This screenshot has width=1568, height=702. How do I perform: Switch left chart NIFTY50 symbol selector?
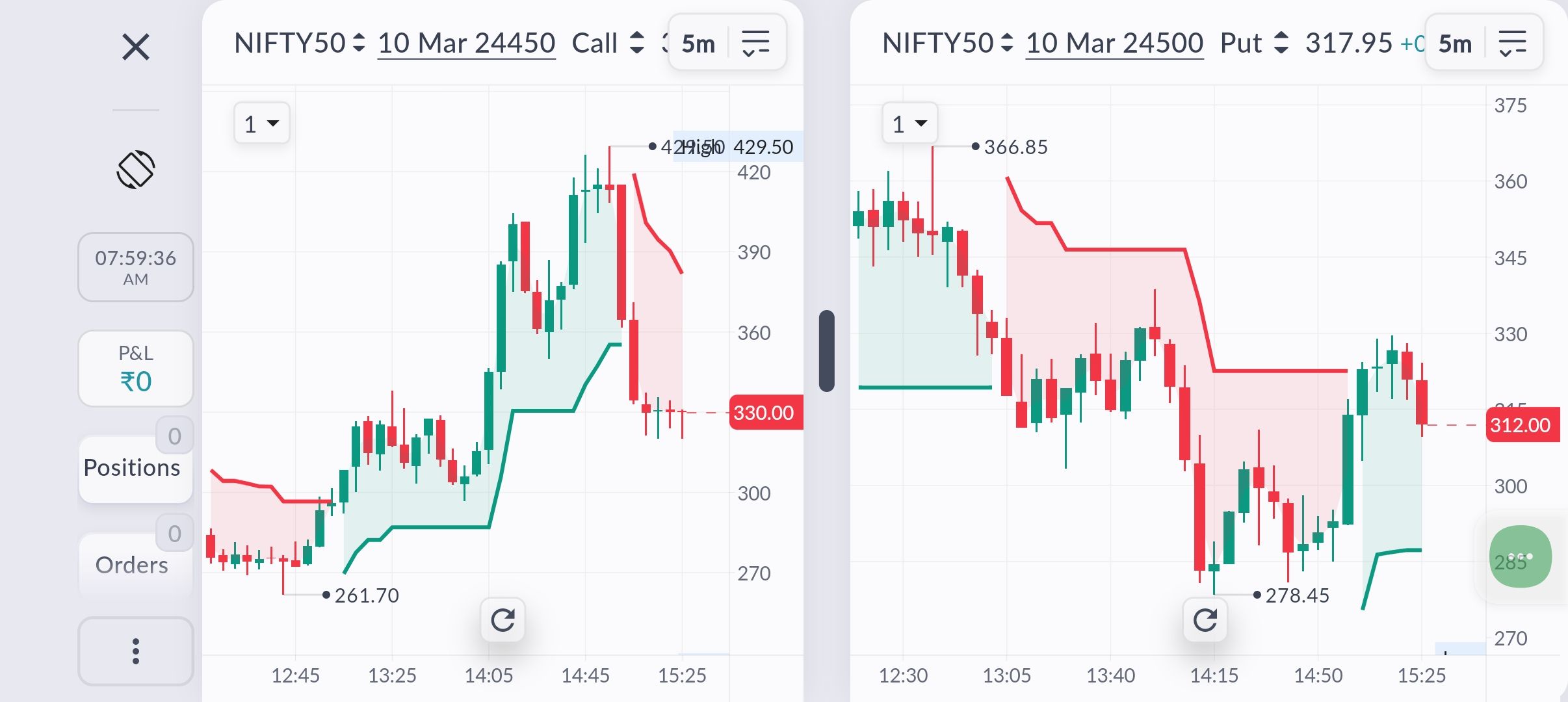(299, 43)
